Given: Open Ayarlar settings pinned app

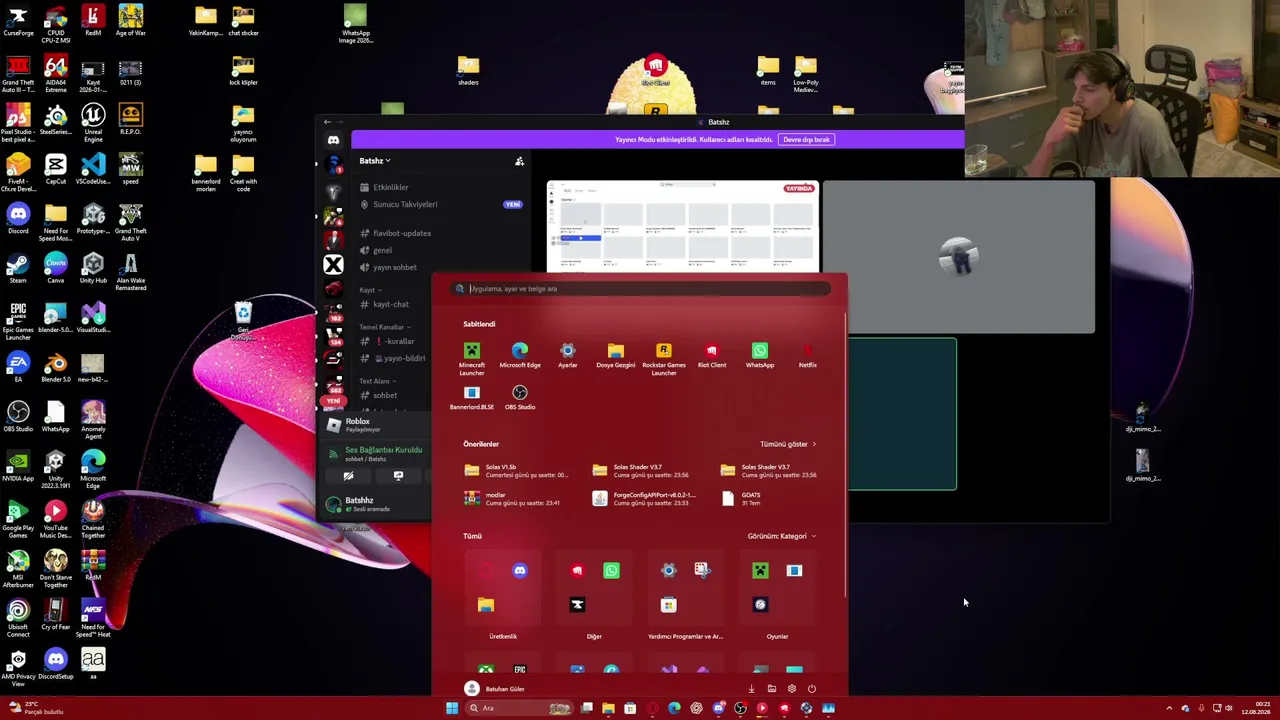Looking at the screenshot, I should [x=567, y=355].
